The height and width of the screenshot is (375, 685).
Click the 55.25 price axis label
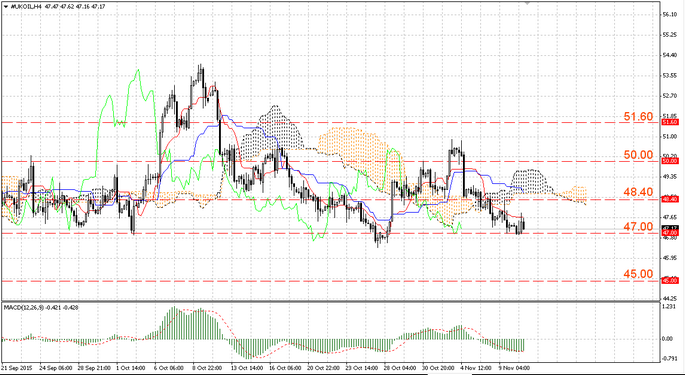669,35
